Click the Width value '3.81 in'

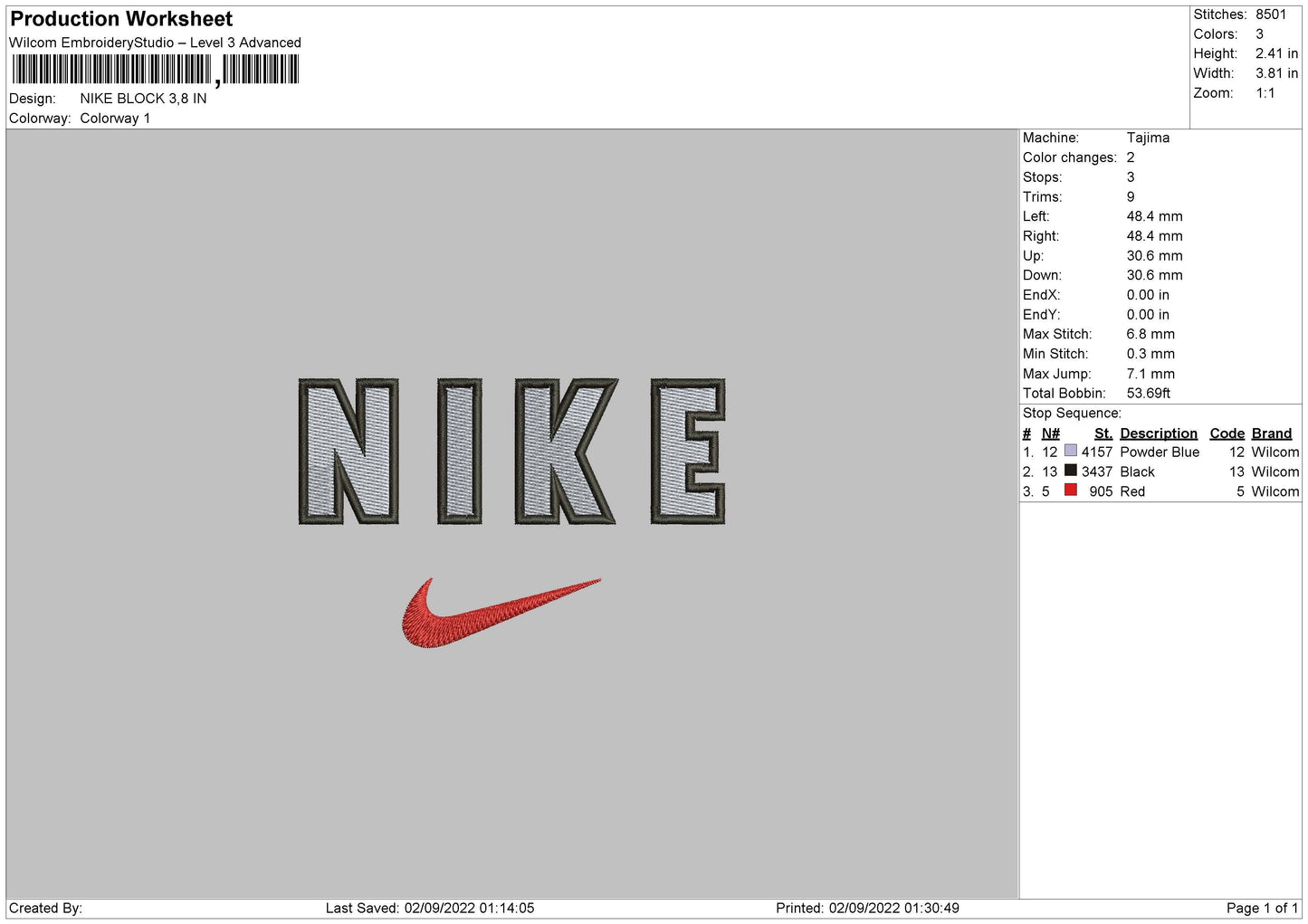click(x=1276, y=73)
